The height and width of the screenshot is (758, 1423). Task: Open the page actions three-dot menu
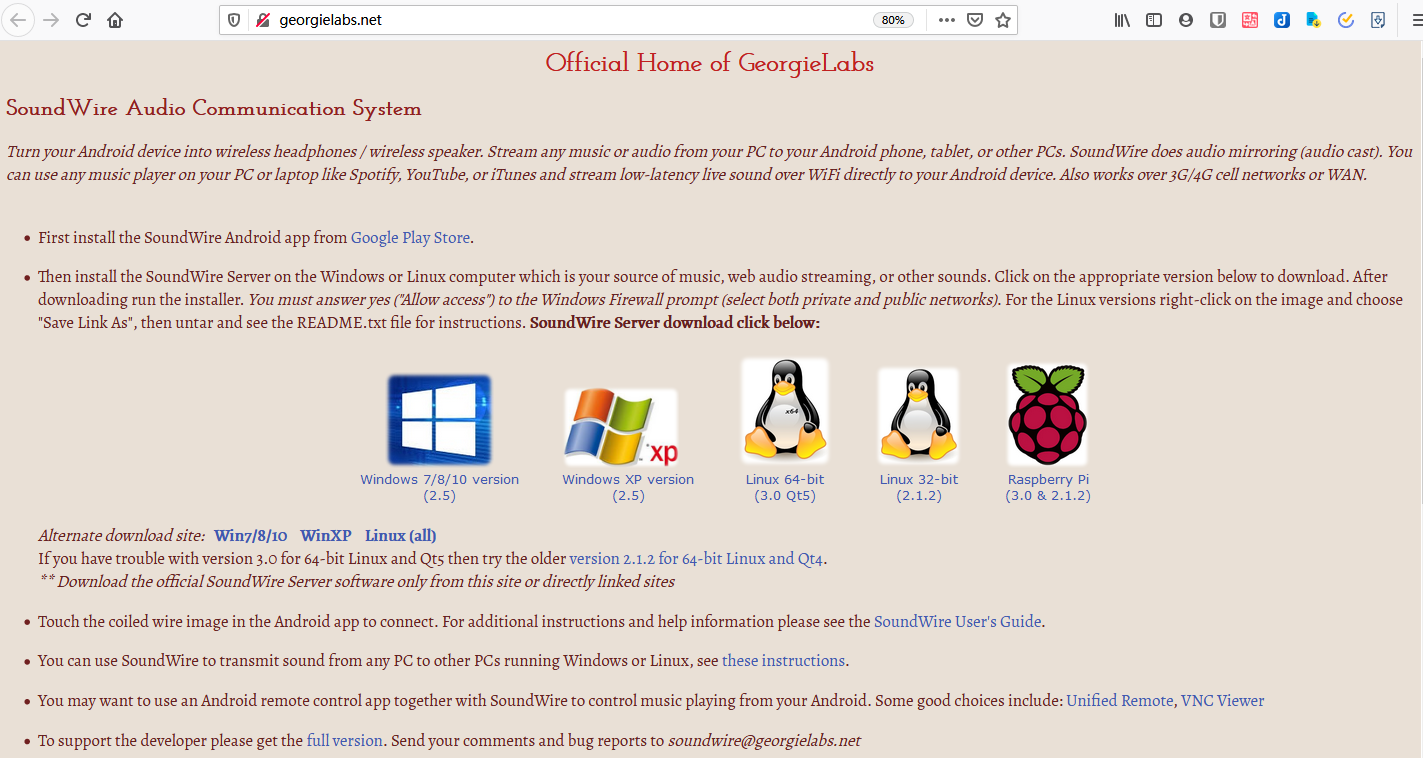(x=946, y=20)
